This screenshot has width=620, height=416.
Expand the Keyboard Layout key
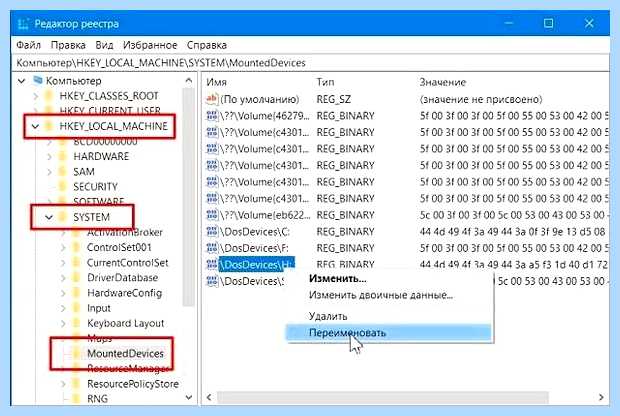[x=63, y=323]
